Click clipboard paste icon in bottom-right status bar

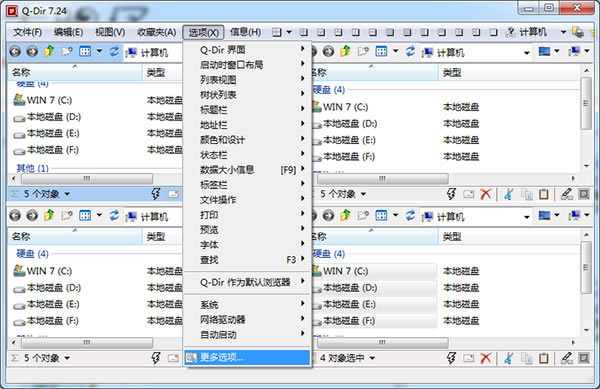544,358
